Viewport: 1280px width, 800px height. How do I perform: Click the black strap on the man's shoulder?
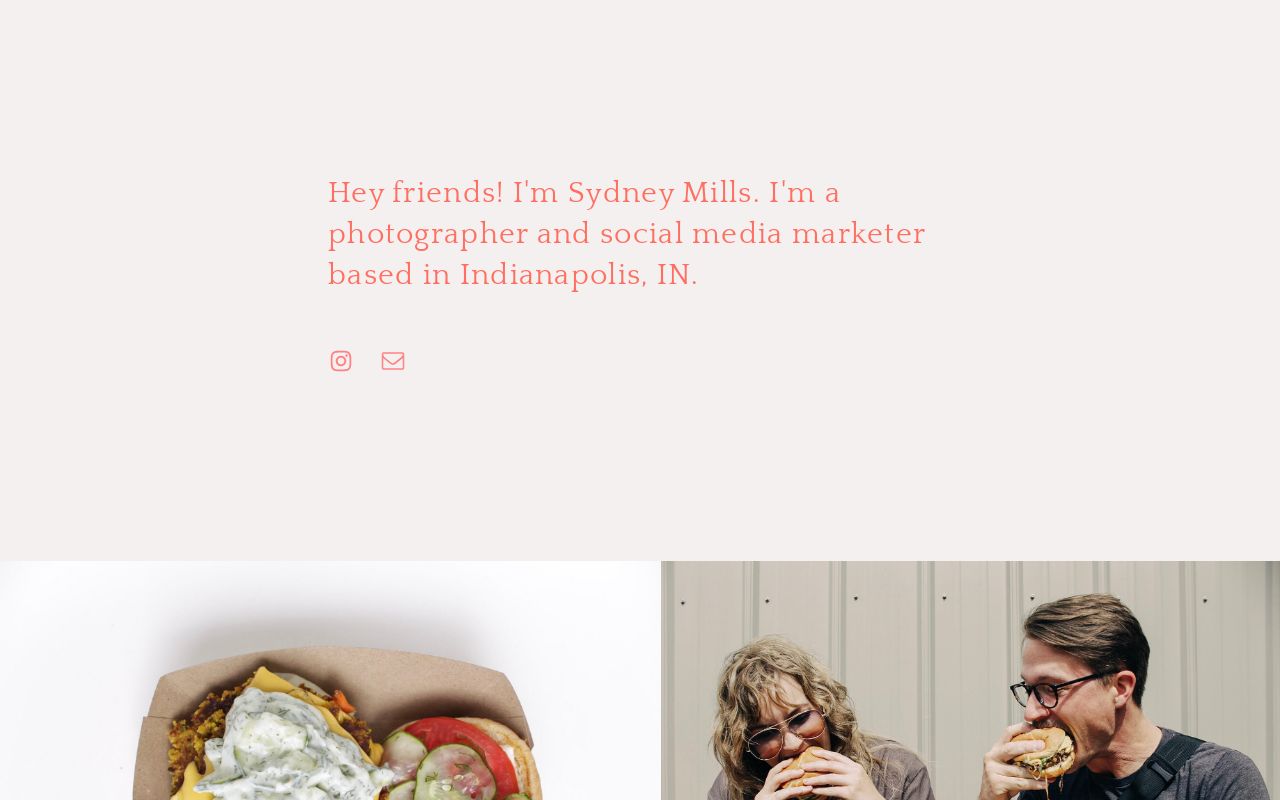1170,765
